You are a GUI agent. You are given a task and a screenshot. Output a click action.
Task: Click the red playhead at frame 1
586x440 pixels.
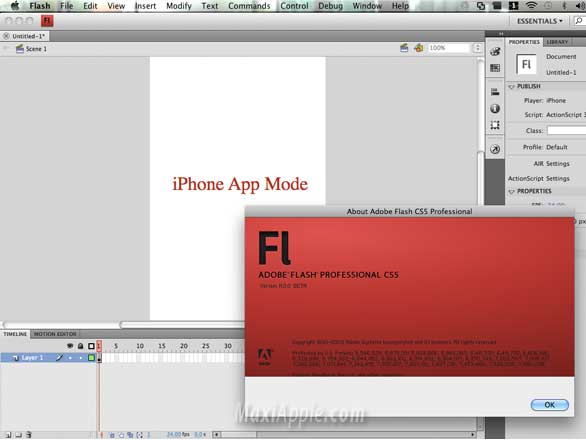pyautogui.click(x=99, y=345)
